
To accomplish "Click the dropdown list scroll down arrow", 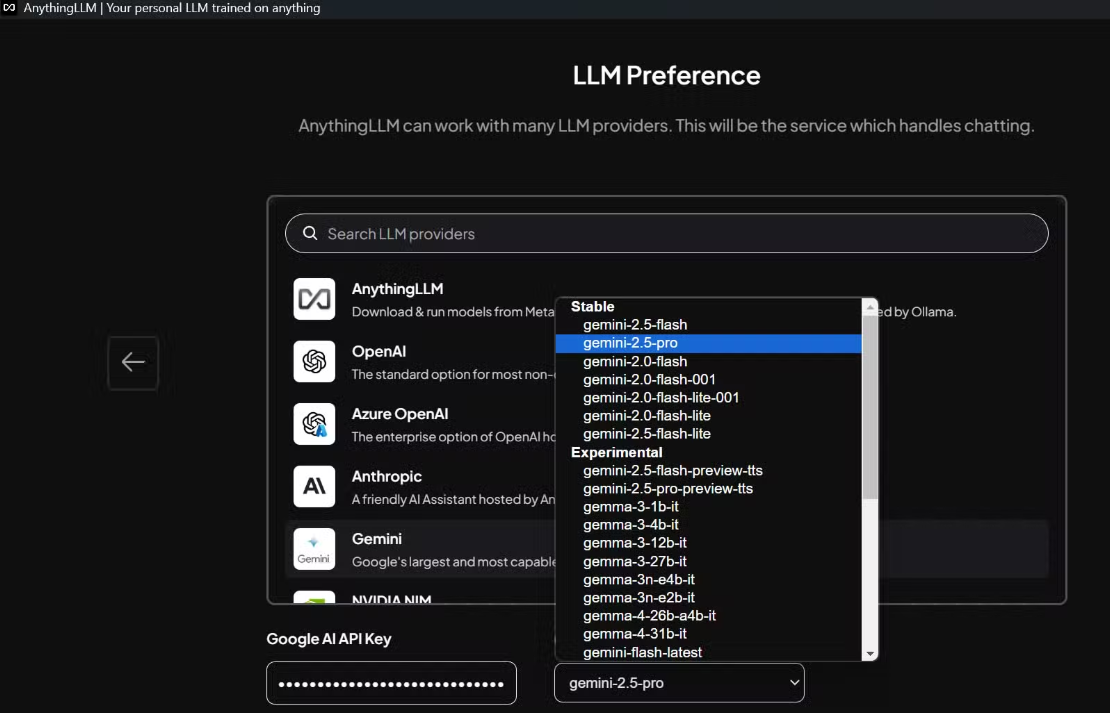I will (x=870, y=654).
